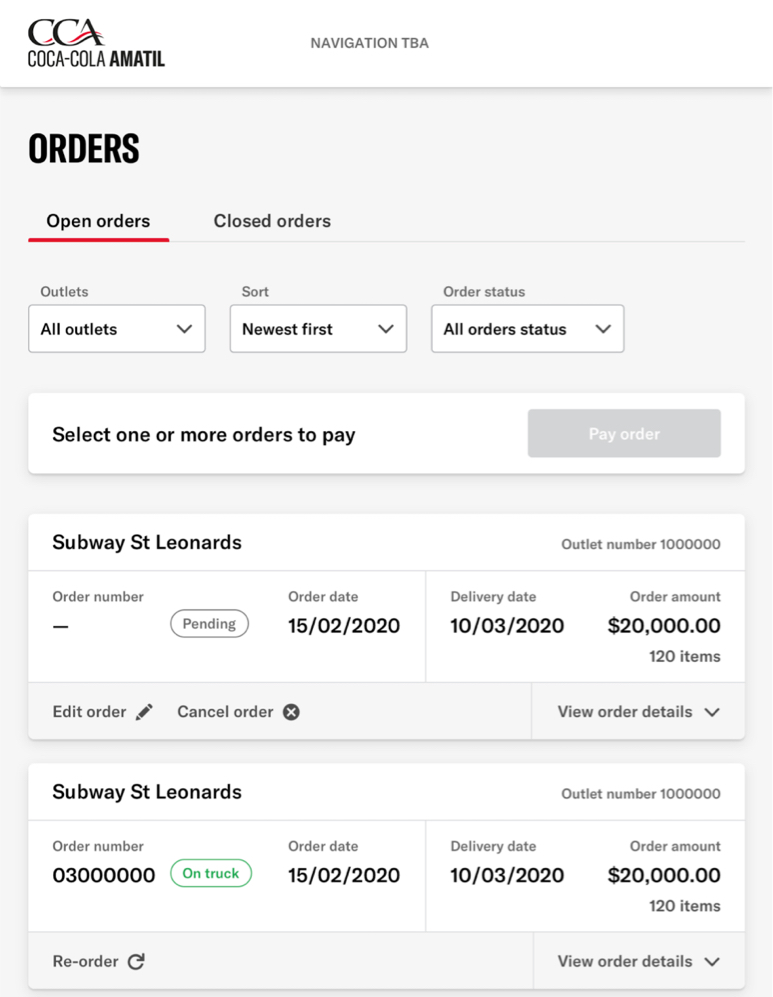Open the All orders status dropdown
Viewport: 773px width, 997px height.
[x=527, y=329]
